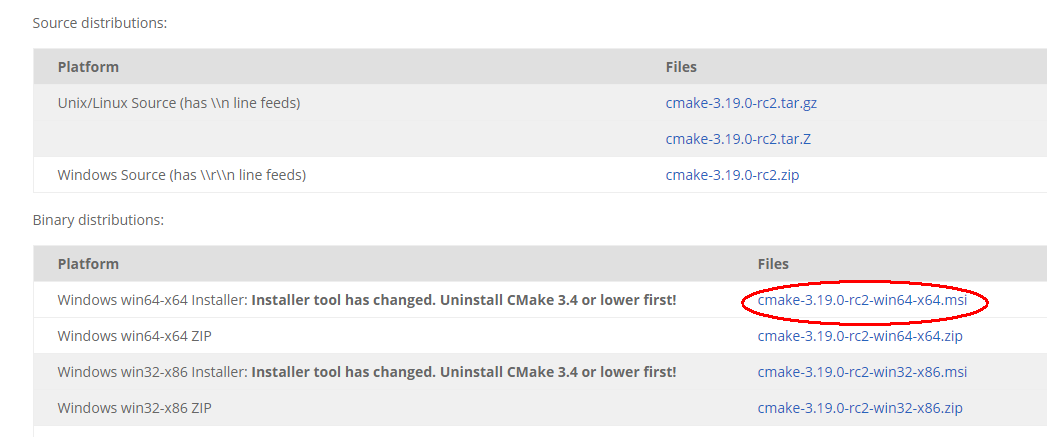Open the cmake-3.19.0-rc2.zip Windows source link
The height and width of the screenshot is (437, 1047).
[732, 175]
